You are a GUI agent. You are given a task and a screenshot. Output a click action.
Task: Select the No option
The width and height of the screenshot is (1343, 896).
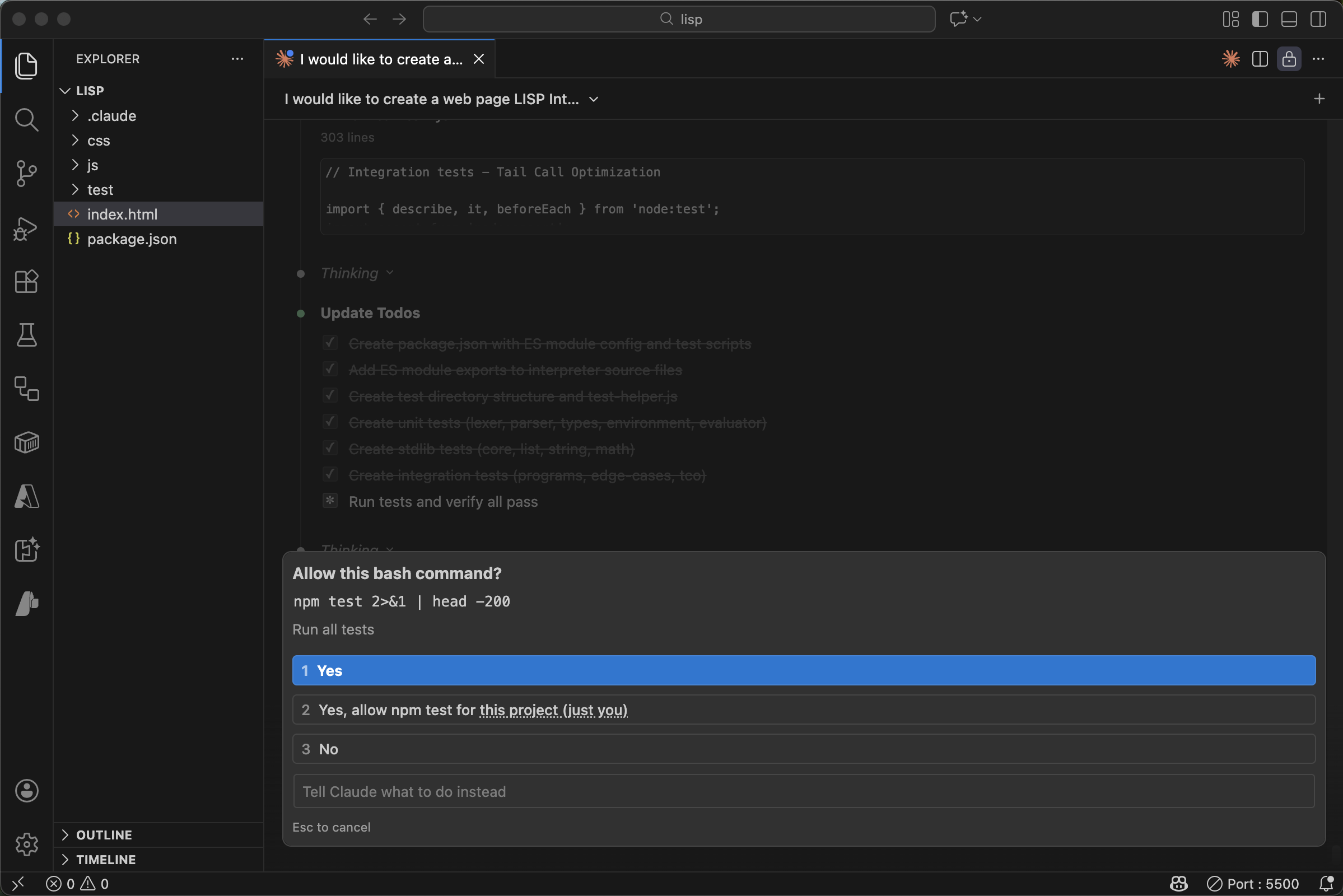pos(804,749)
